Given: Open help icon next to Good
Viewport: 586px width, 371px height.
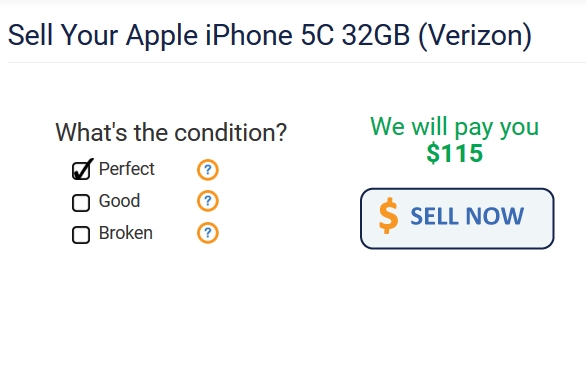Looking at the screenshot, I should pos(208,201).
